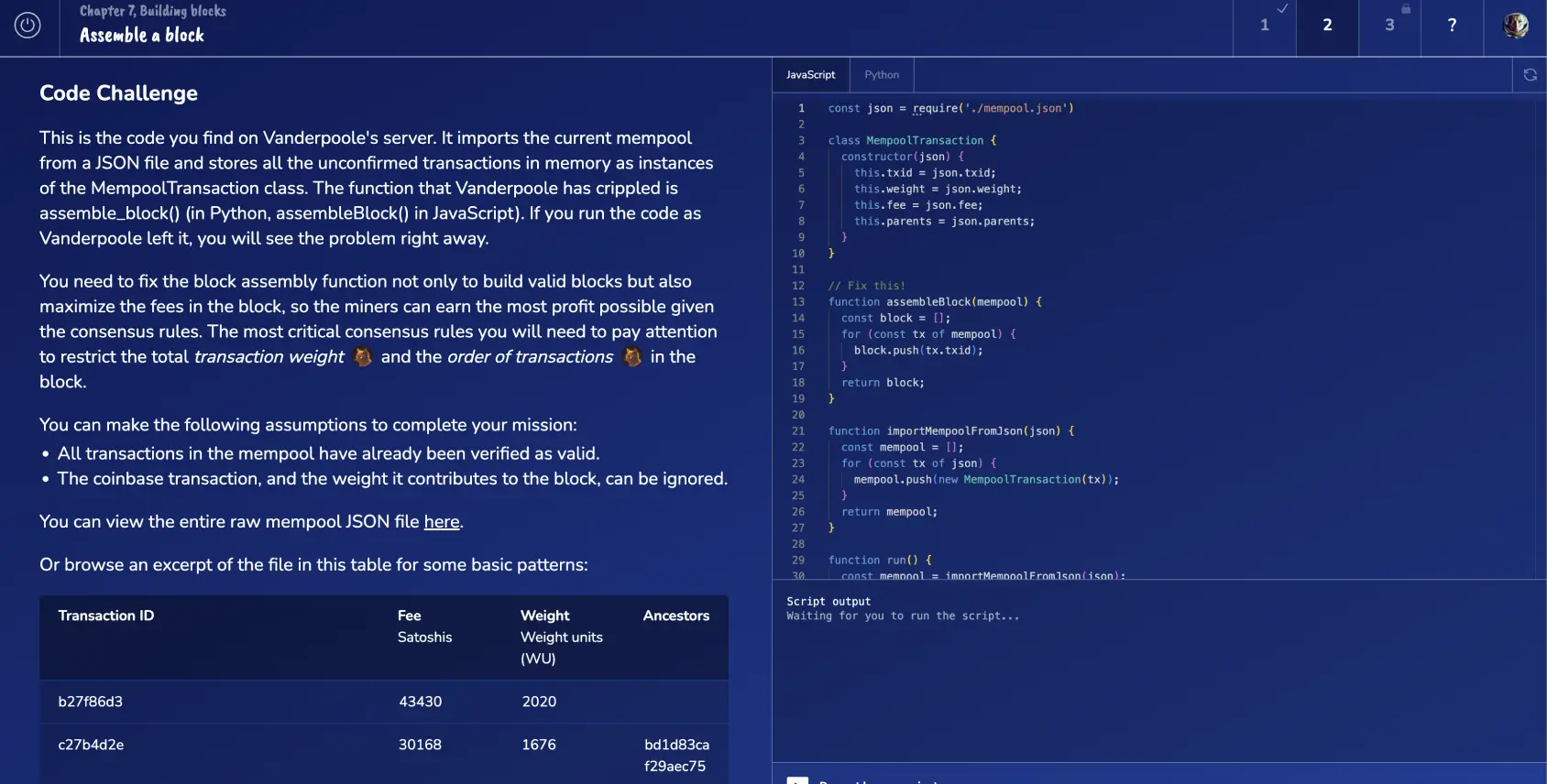The image size is (1547, 784).
Task: Click the locked step 3 icon
Action: coord(1389,26)
